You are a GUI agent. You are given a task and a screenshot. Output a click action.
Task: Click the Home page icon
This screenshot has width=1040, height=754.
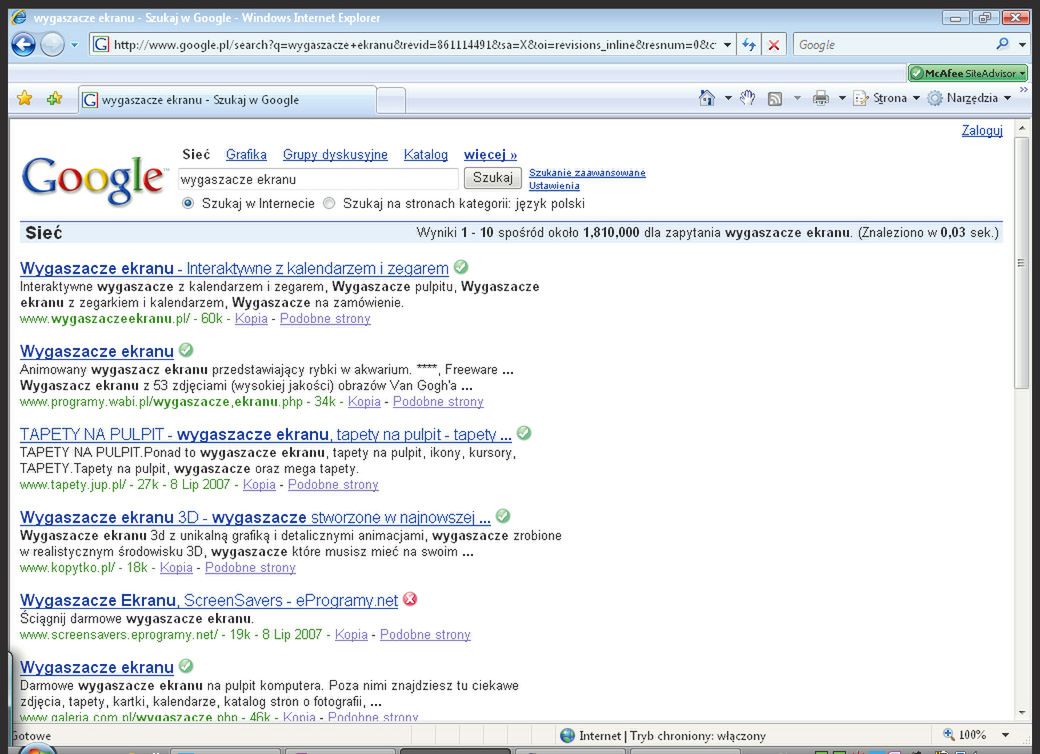707,98
